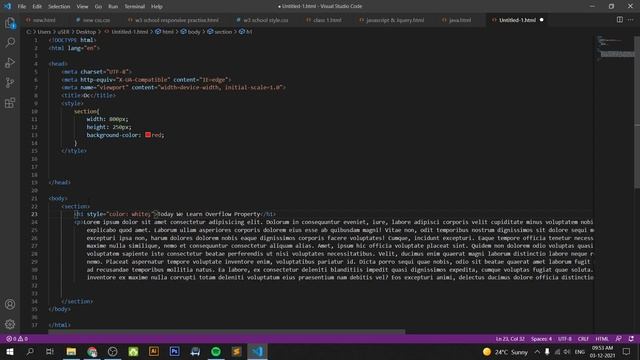Click line number 23 in gutter

click(35, 214)
